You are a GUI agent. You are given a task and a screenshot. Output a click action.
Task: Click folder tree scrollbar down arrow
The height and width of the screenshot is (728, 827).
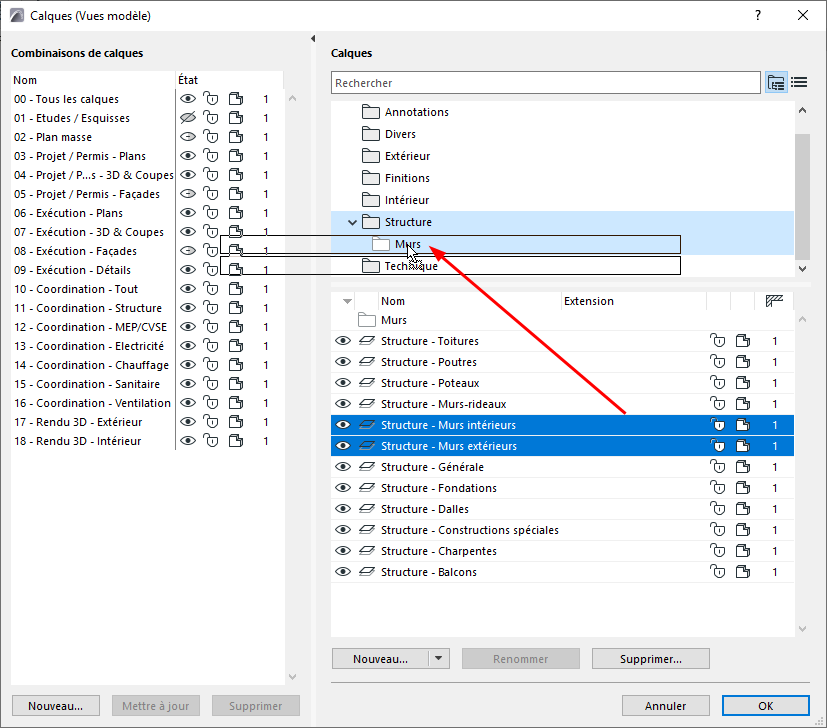[x=802, y=269]
